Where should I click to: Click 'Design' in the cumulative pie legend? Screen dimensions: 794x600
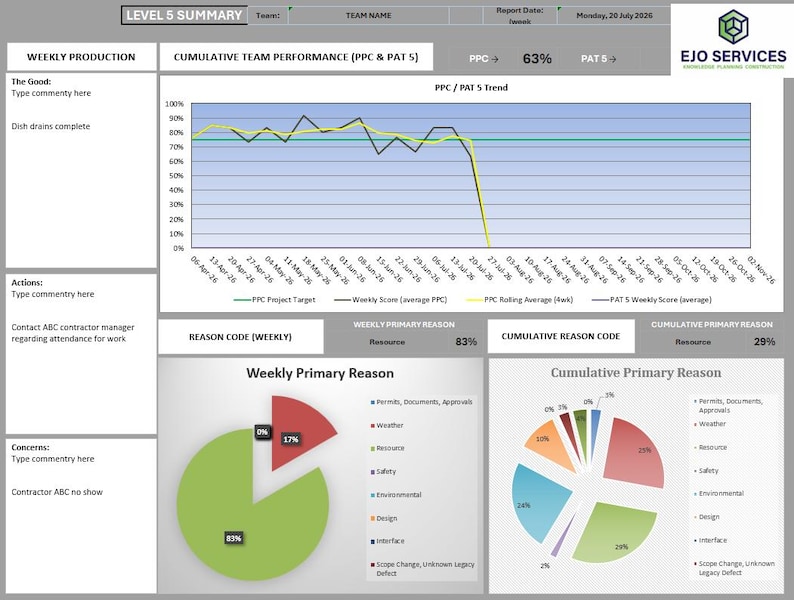click(706, 517)
